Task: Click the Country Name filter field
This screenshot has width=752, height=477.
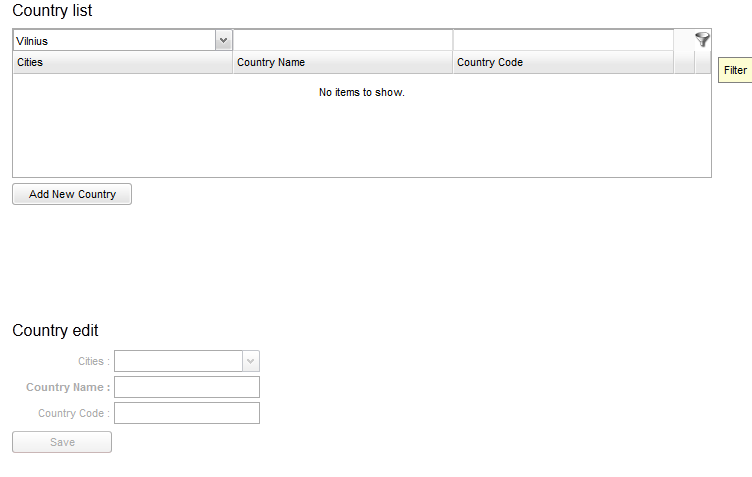Action: [342, 41]
